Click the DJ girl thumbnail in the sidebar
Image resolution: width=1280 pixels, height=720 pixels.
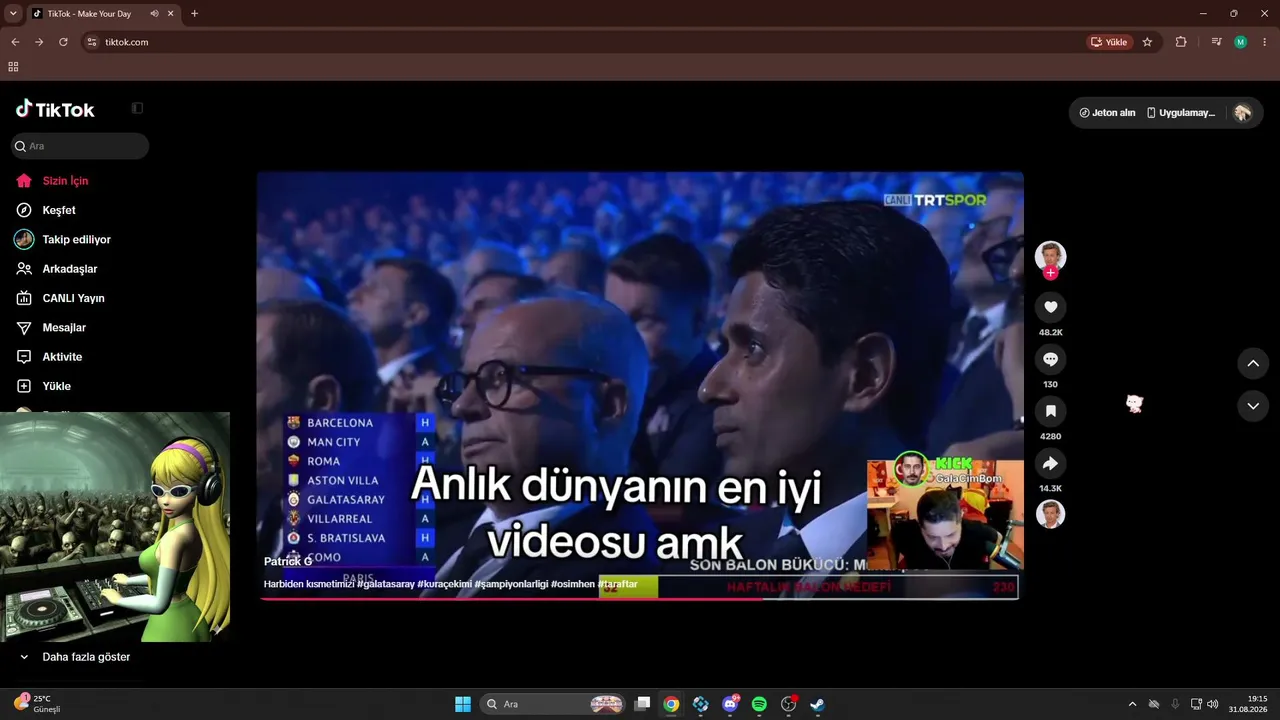click(115, 527)
